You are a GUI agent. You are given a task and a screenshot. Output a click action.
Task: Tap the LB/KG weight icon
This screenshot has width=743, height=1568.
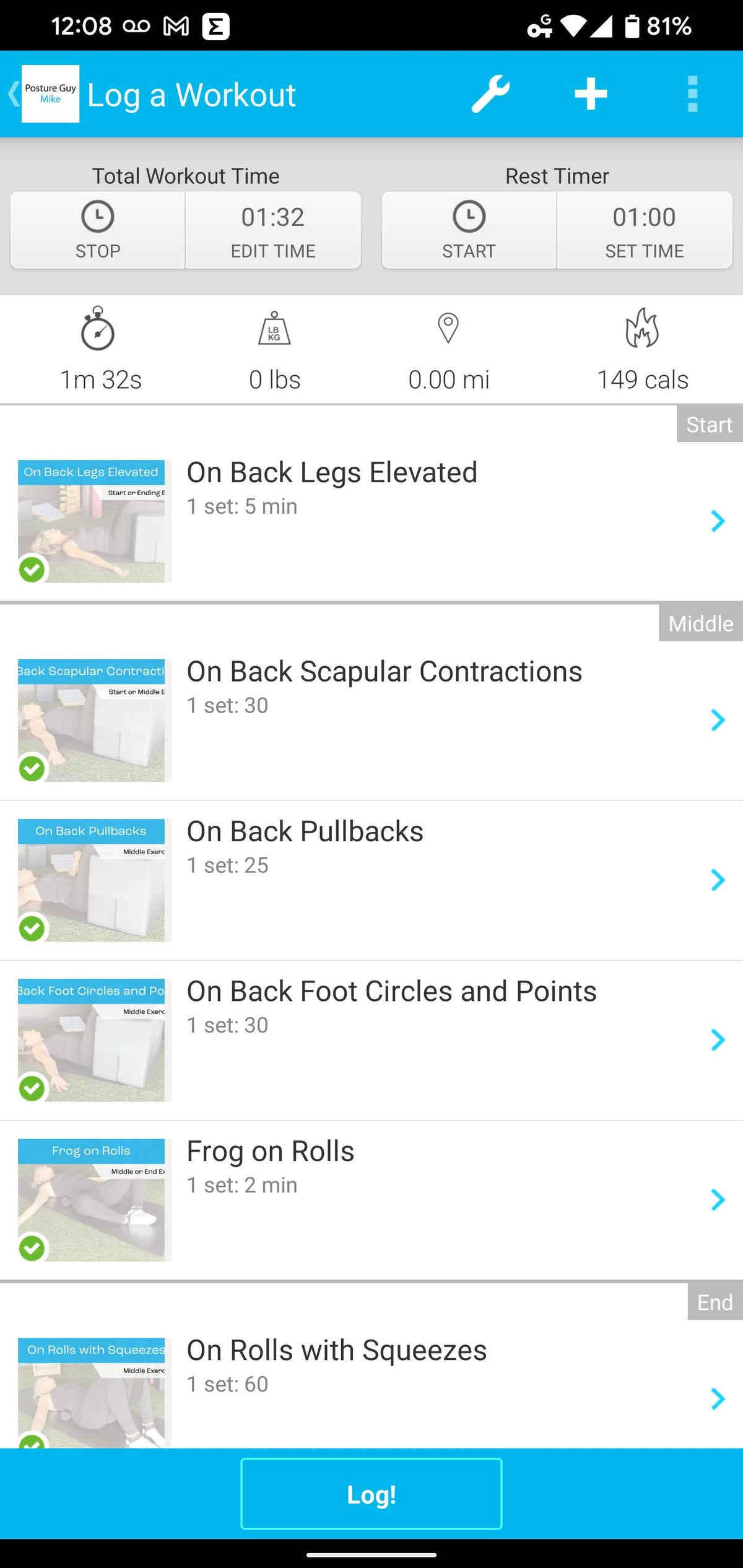(x=274, y=329)
